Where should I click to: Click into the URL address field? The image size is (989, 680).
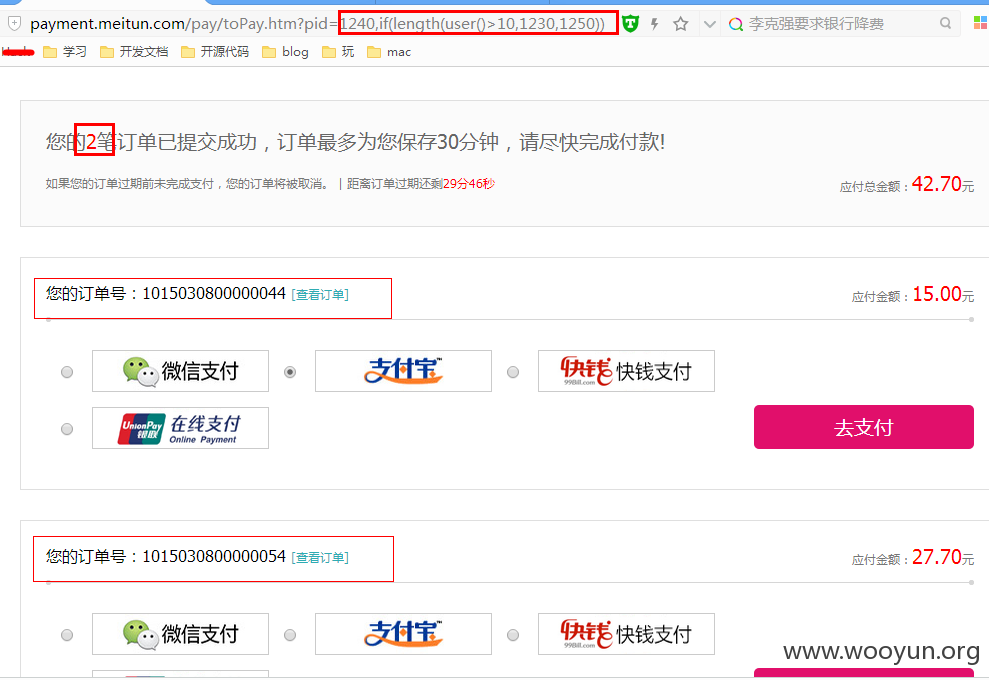tap(317, 24)
